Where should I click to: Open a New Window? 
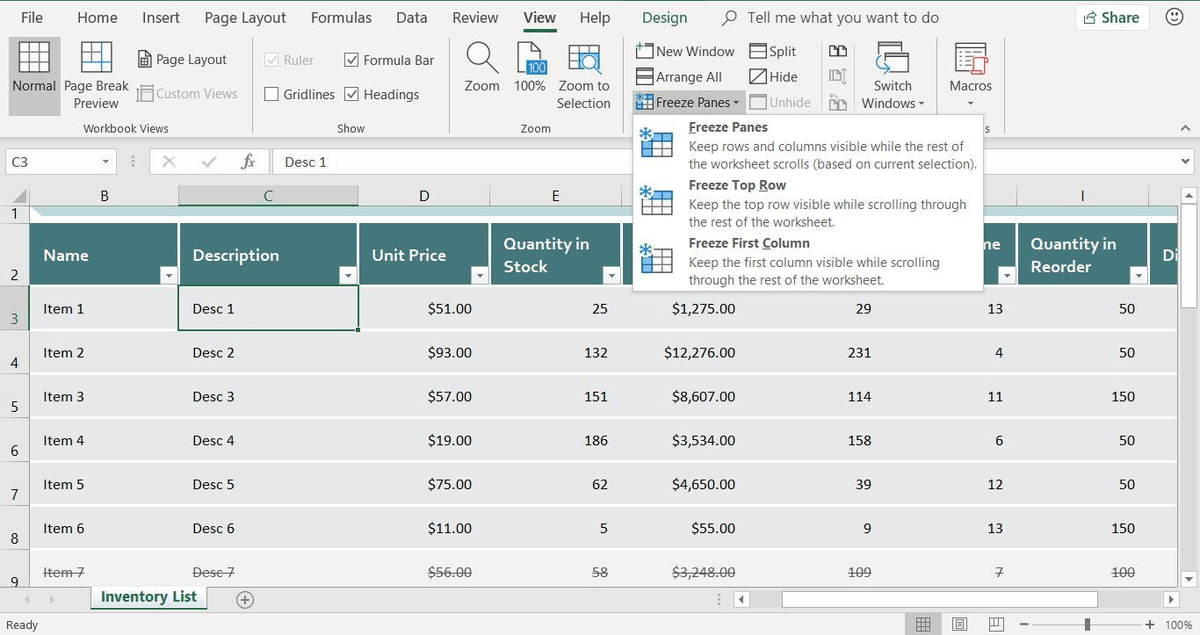click(685, 50)
